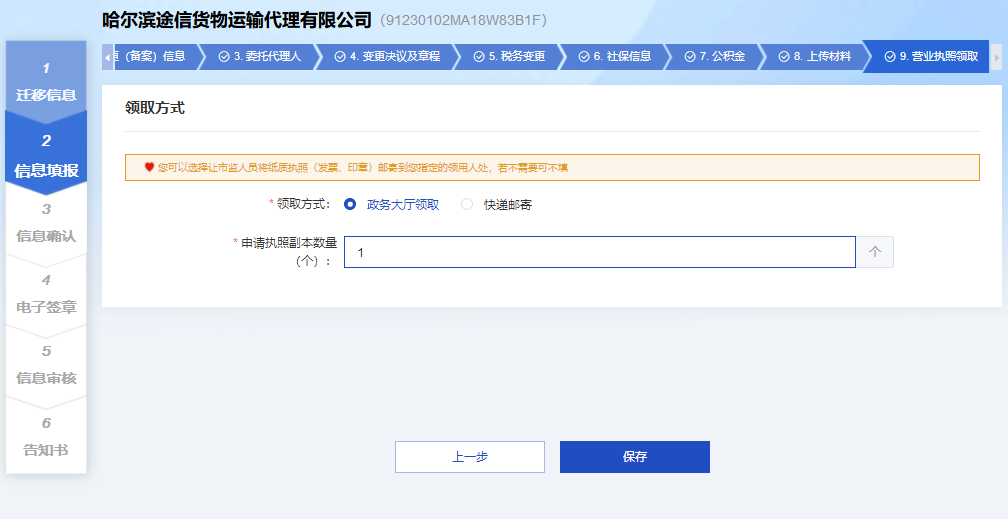Click the right scroll arrow of step tabs
This screenshot has width=1008, height=519.
point(995,57)
